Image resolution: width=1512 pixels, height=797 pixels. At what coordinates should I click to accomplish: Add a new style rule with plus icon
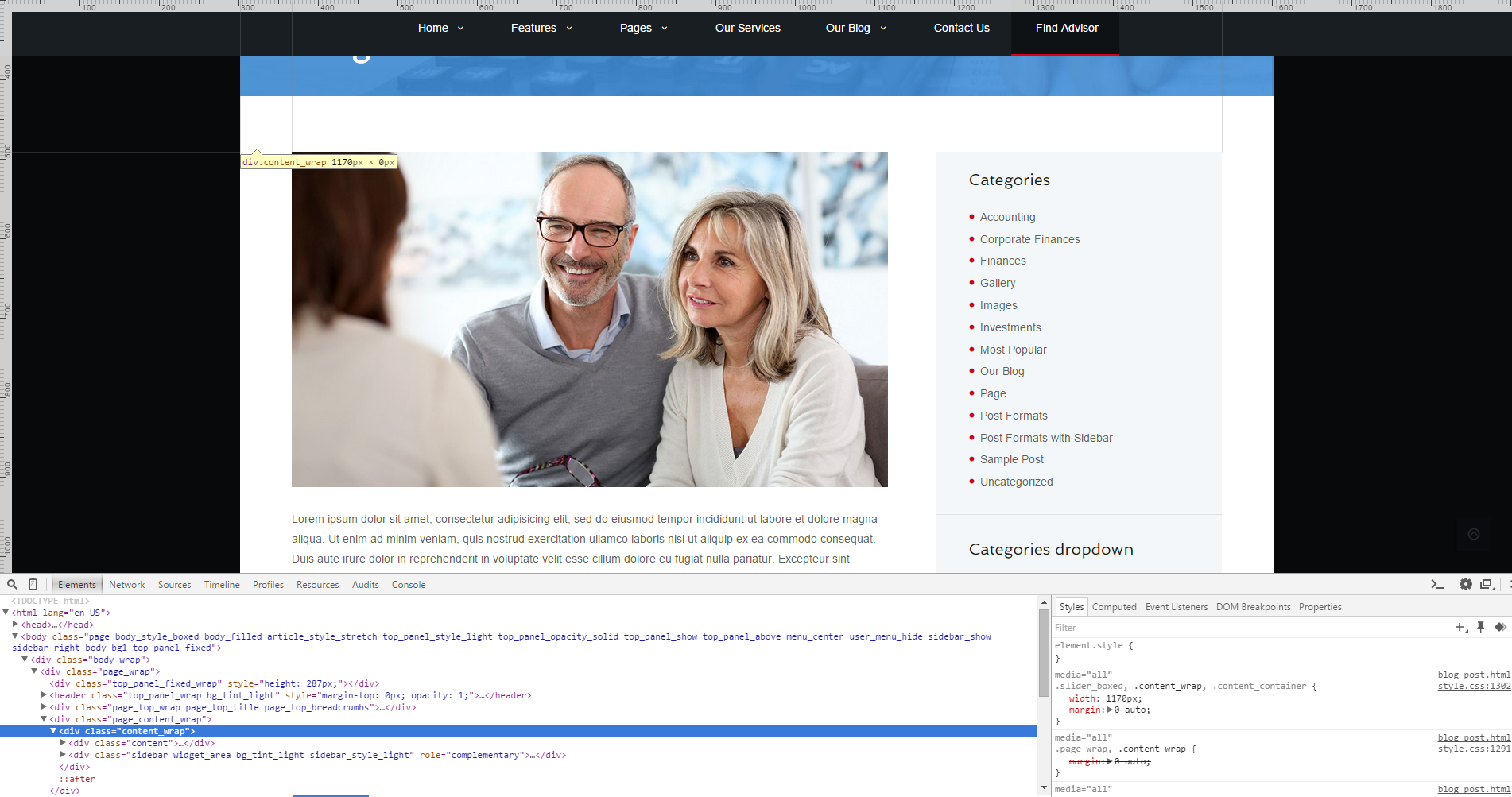1460,628
